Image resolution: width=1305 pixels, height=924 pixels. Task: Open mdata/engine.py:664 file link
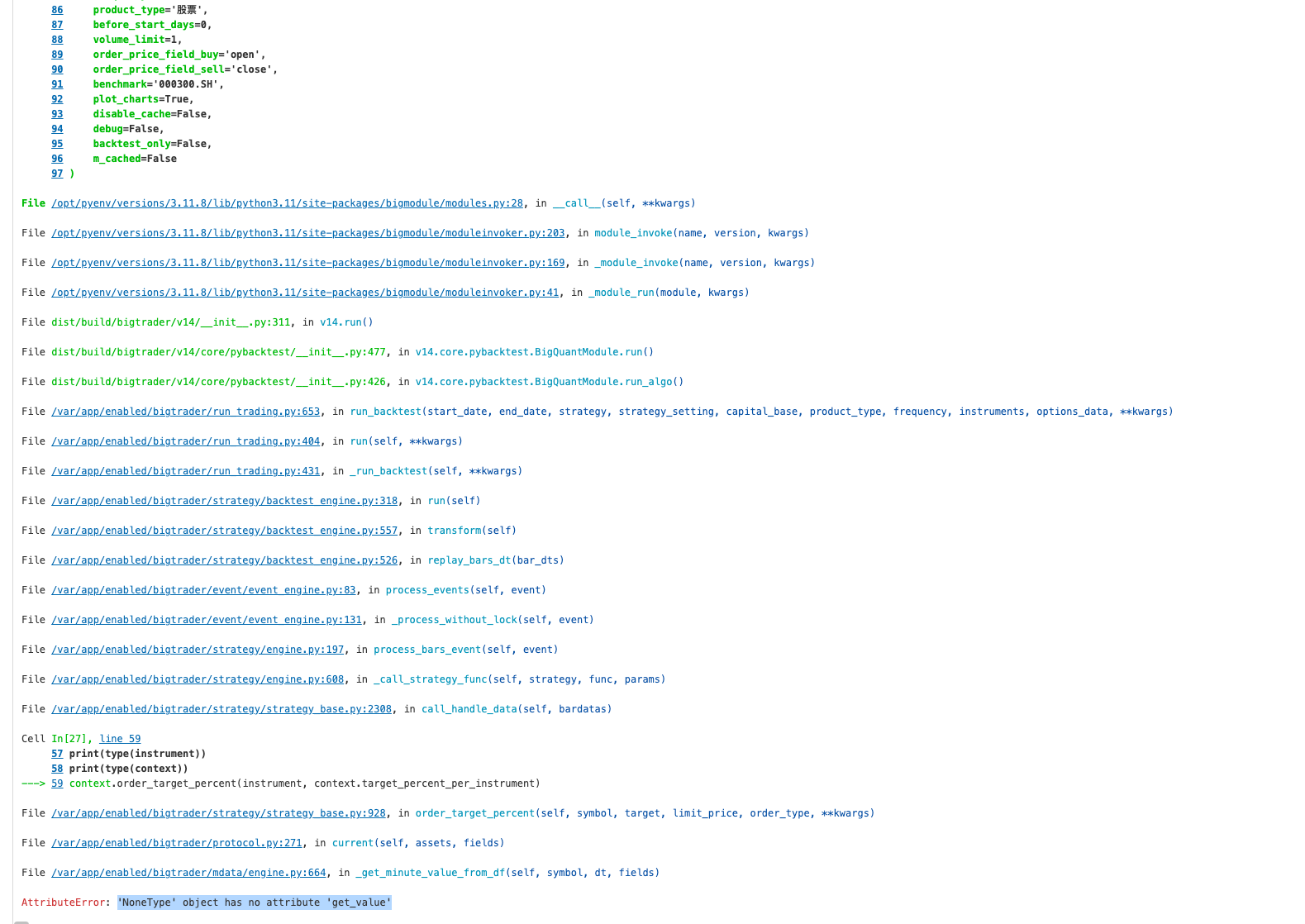[188, 873]
